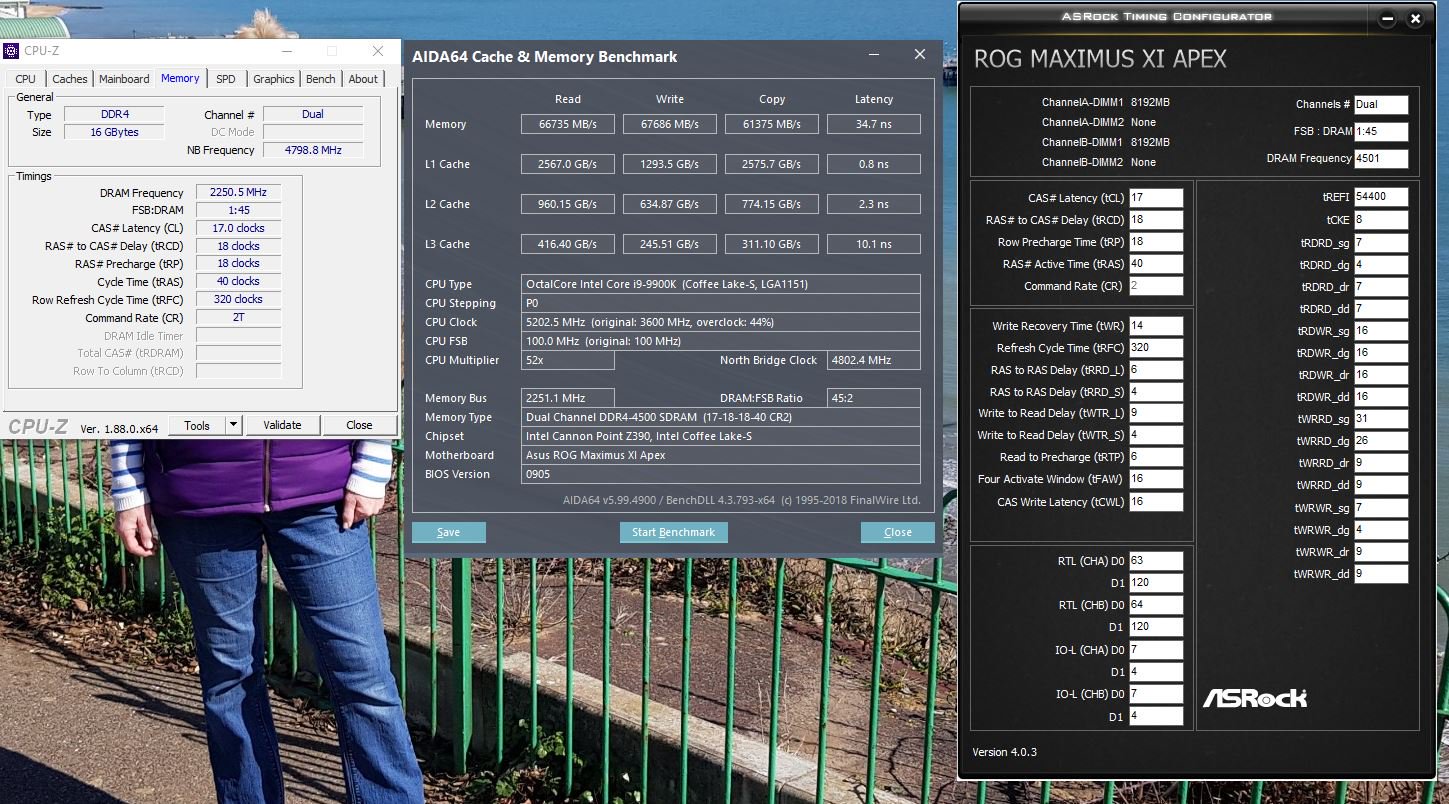The height and width of the screenshot is (804, 1449).
Task: Click the tRCD field in Timing Configurator
Action: point(1156,220)
